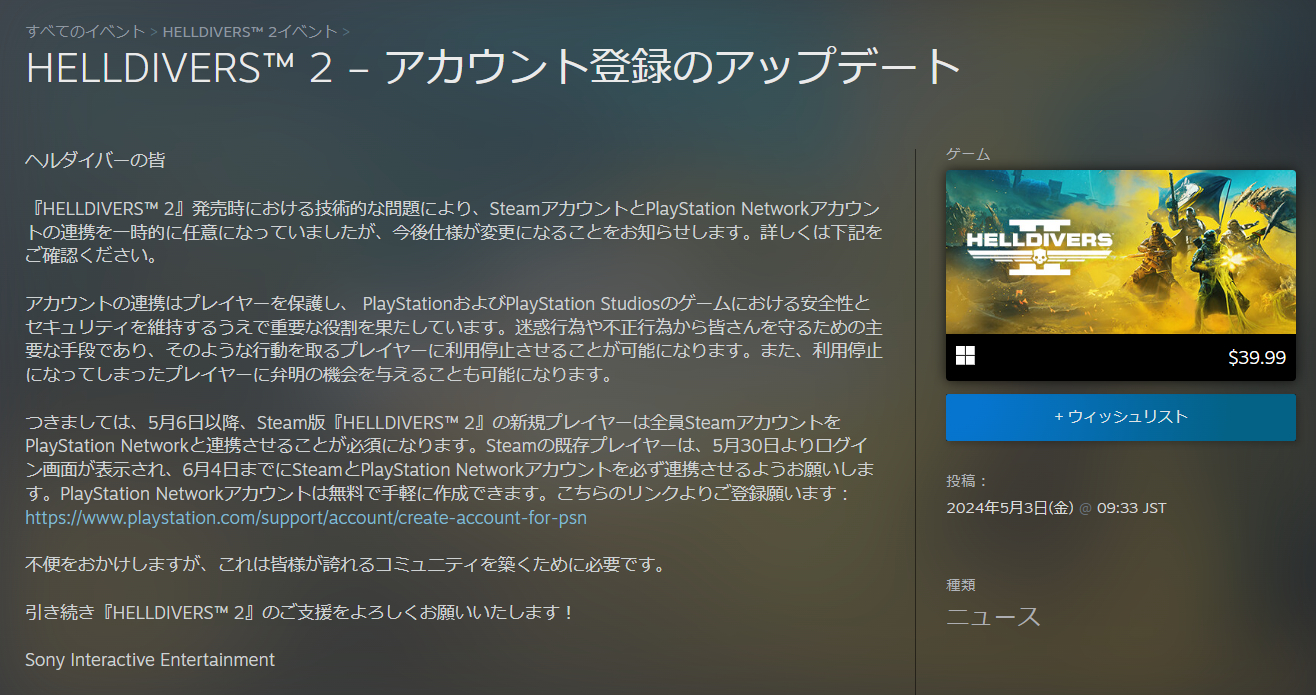Click the line starting アカウントの連携はプレイヤーを保護し
Image resolution: width=1316 pixels, height=695 pixels.
pyautogui.click(x=448, y=303)
